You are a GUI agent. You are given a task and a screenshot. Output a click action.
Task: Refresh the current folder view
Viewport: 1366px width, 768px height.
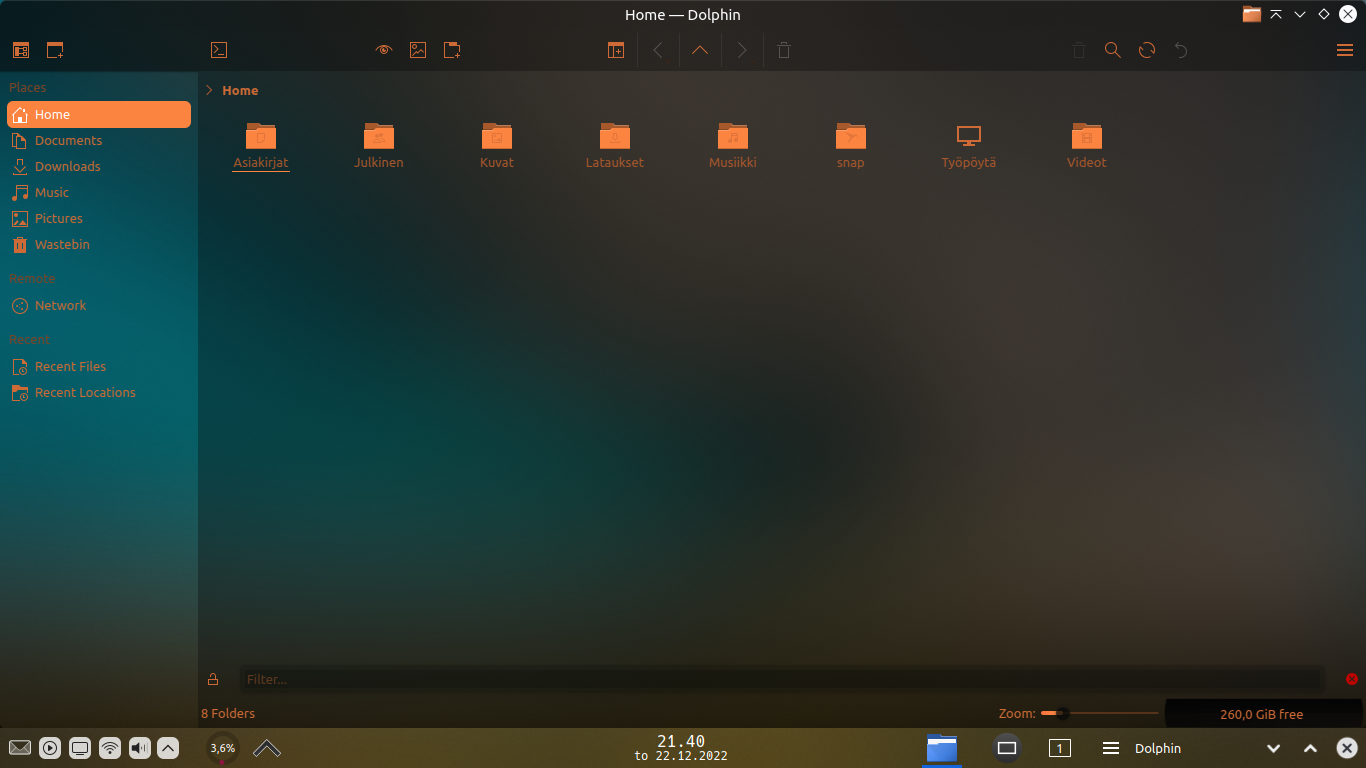[x=1147, y=49]
